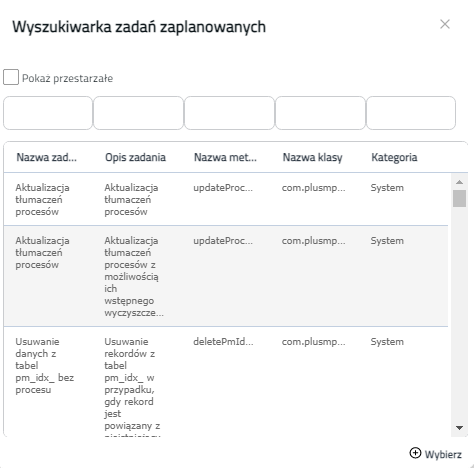Sort by Nazwa zad... column header

point(47,157)
